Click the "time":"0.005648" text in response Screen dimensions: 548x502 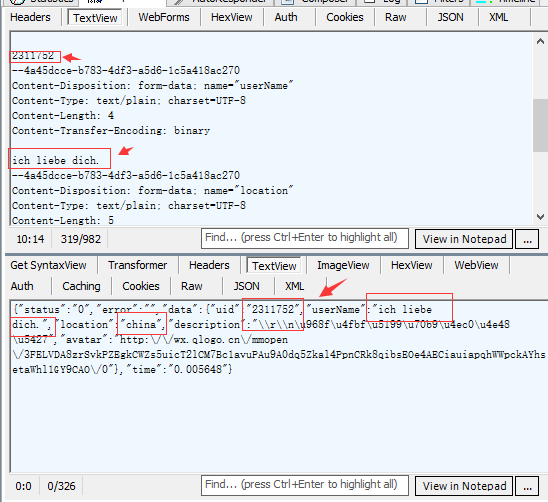(178, 370)
